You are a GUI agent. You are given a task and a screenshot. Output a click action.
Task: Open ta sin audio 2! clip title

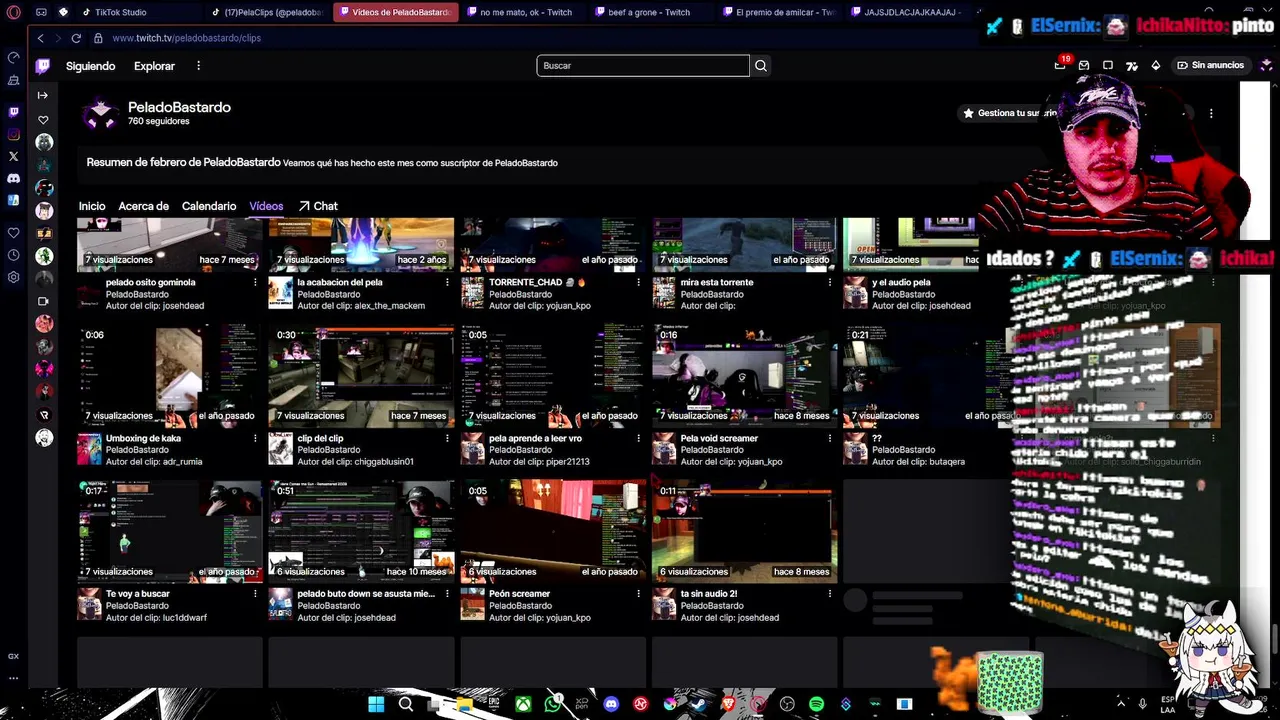click(x=709, y=594)
